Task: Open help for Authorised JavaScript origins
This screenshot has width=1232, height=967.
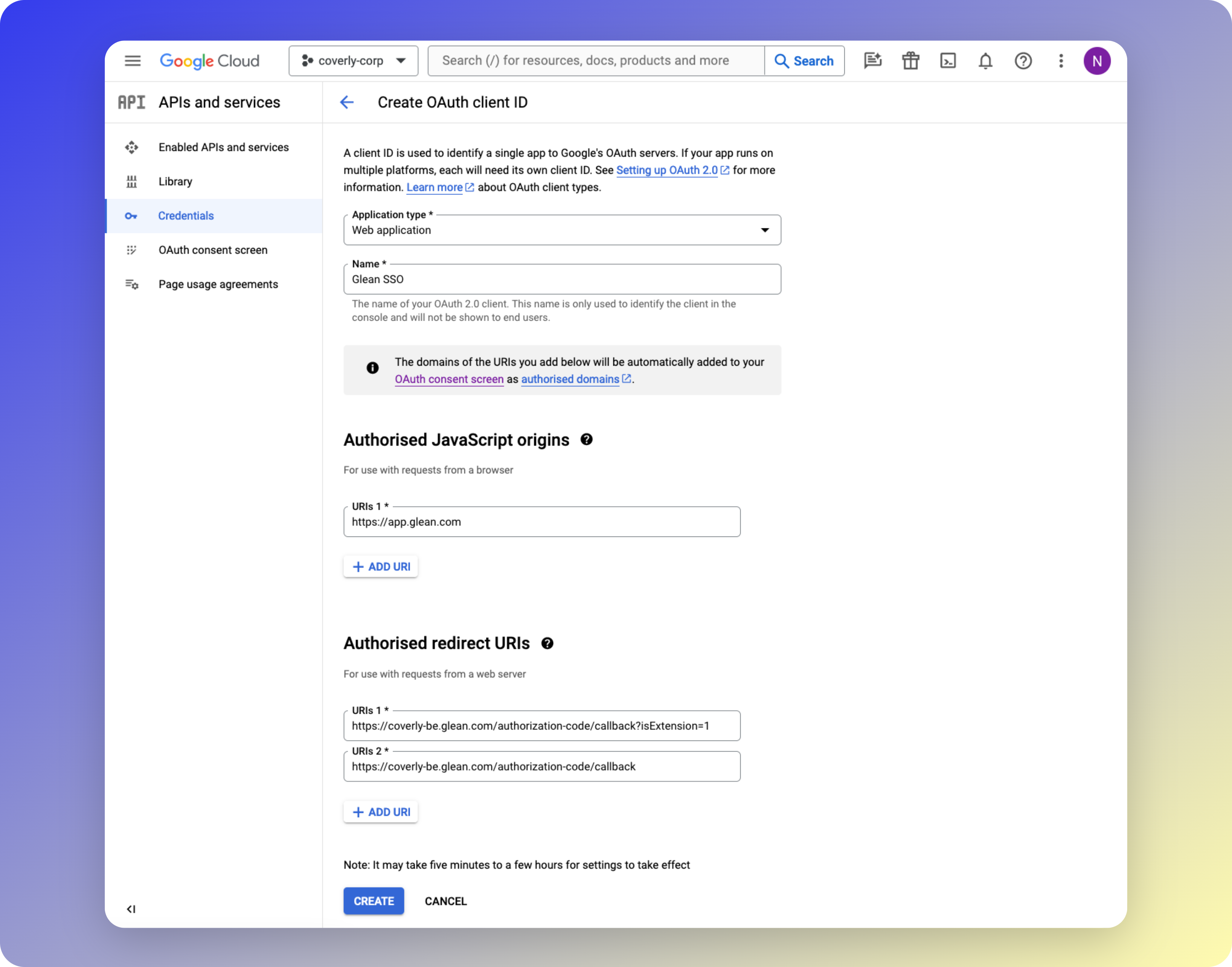Action: click(587, 440)
